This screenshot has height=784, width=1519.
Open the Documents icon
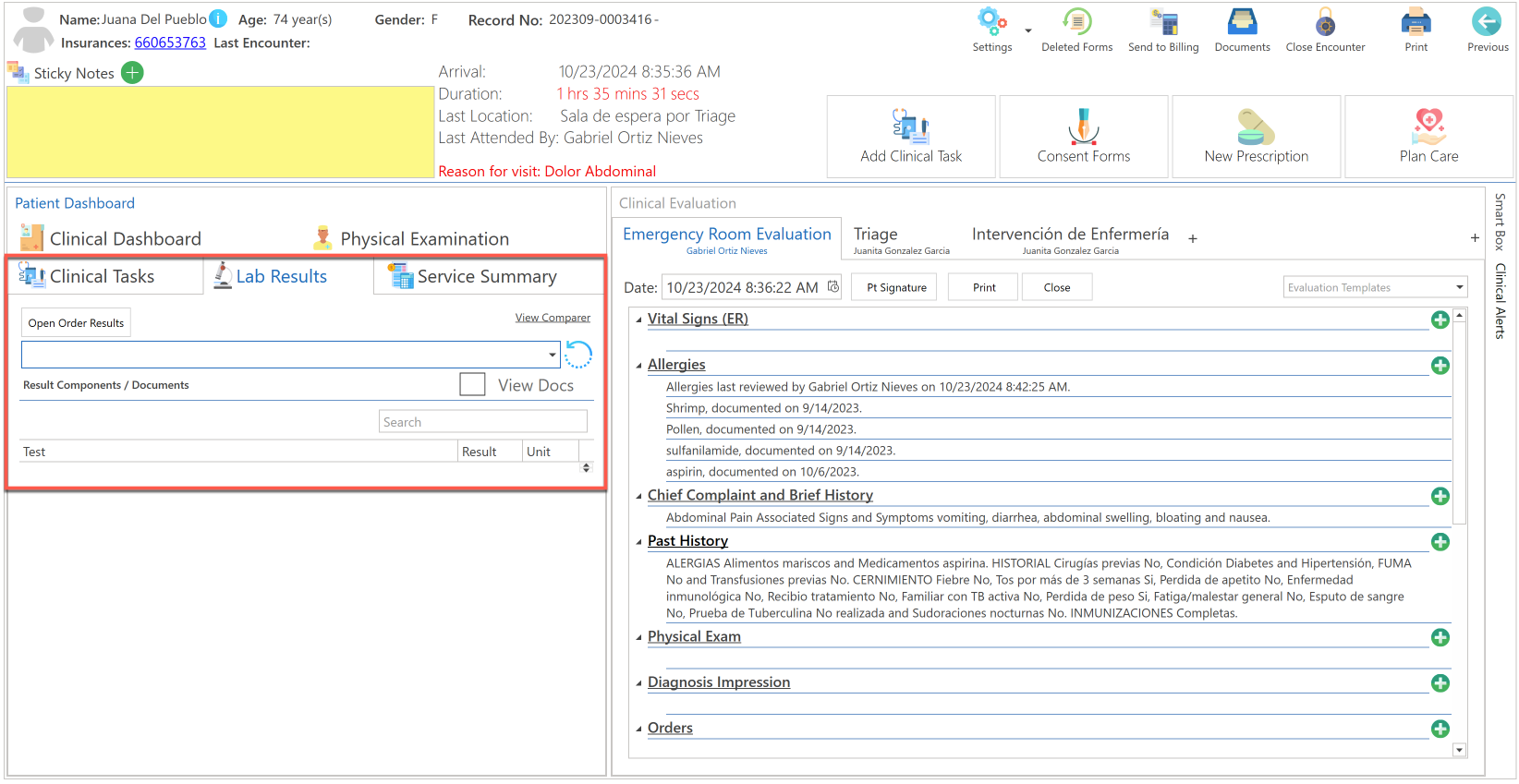1242,20
